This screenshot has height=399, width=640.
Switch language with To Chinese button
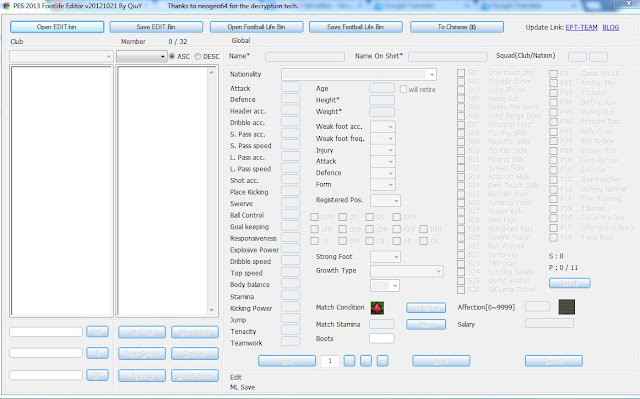(x=457, y=27)
